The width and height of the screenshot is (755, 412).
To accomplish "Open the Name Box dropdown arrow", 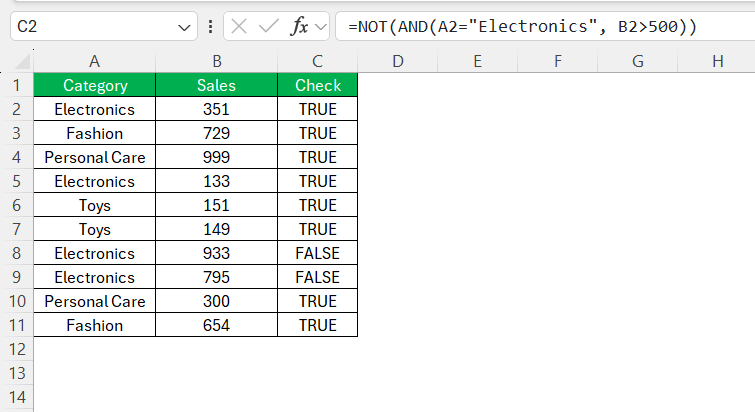I will point(184,27).
